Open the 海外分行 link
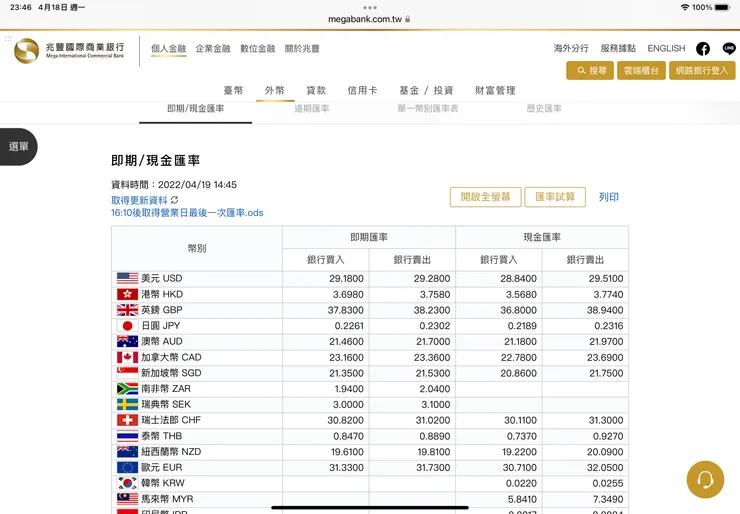 coord(571,48)
